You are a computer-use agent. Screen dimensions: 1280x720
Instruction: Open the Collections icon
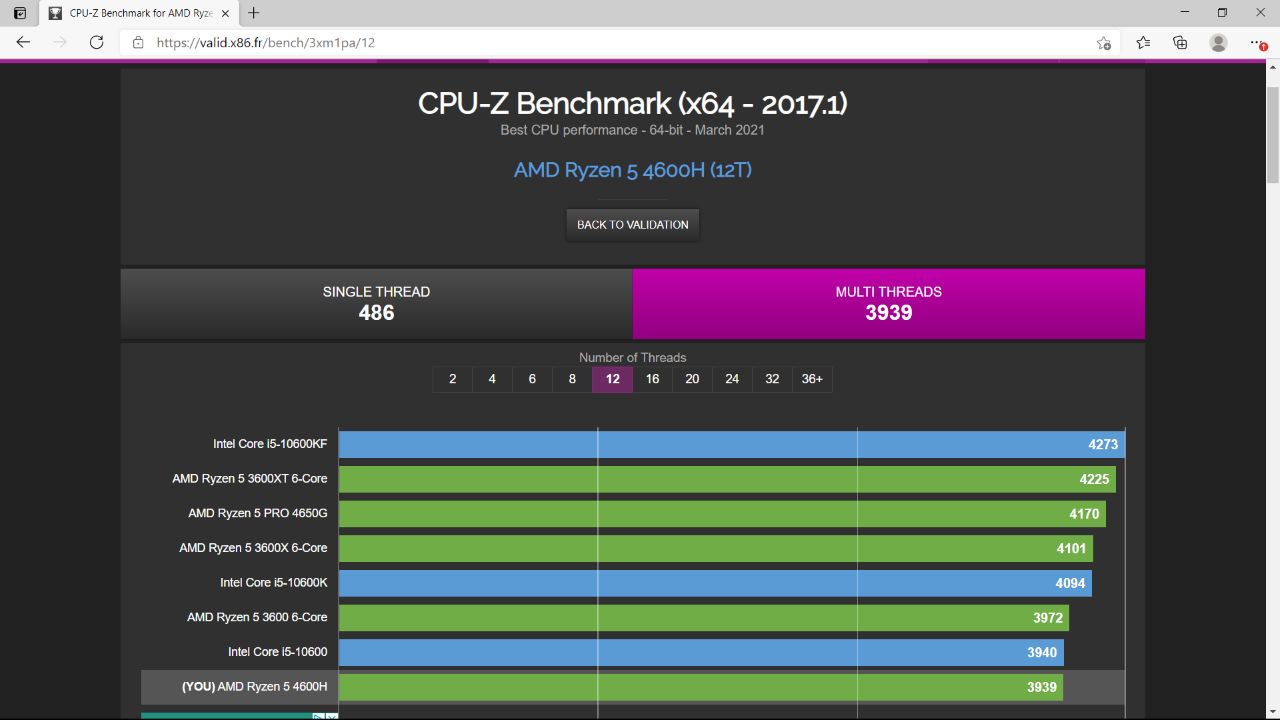pos(1180,43)
